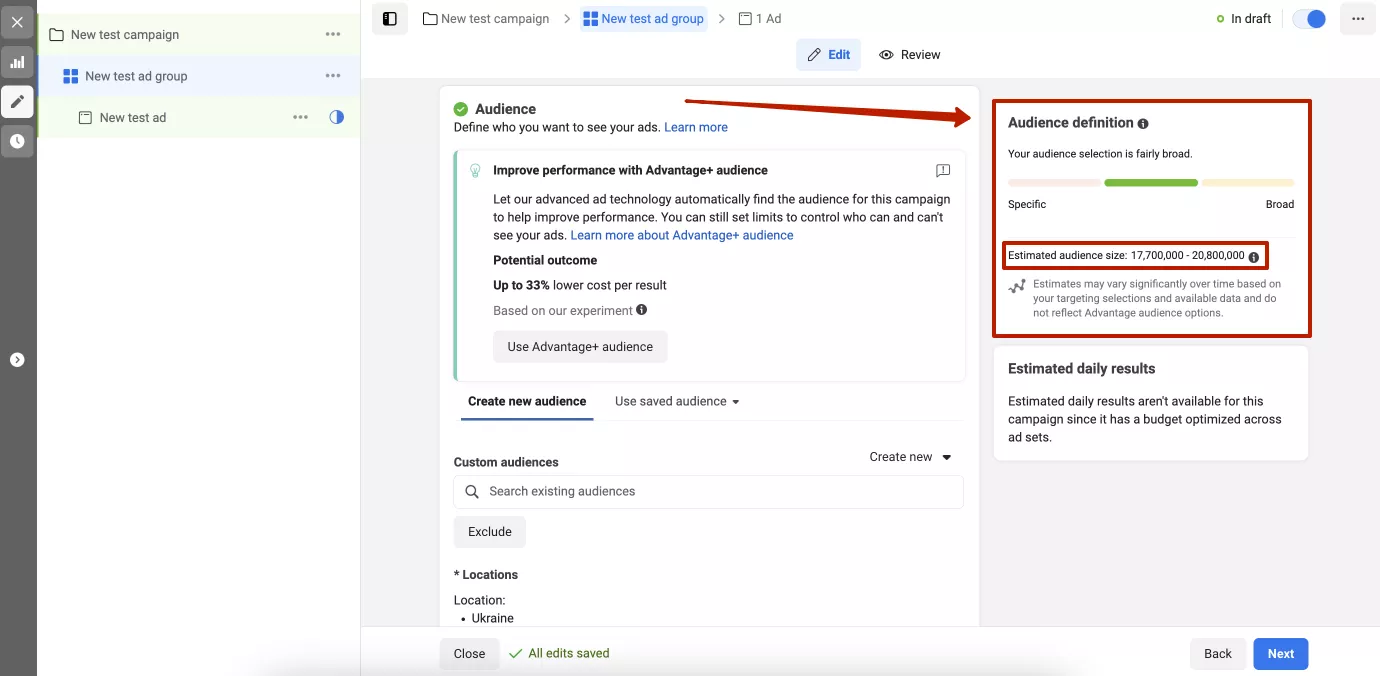Click the Next button

click(x=1281, y=654)
